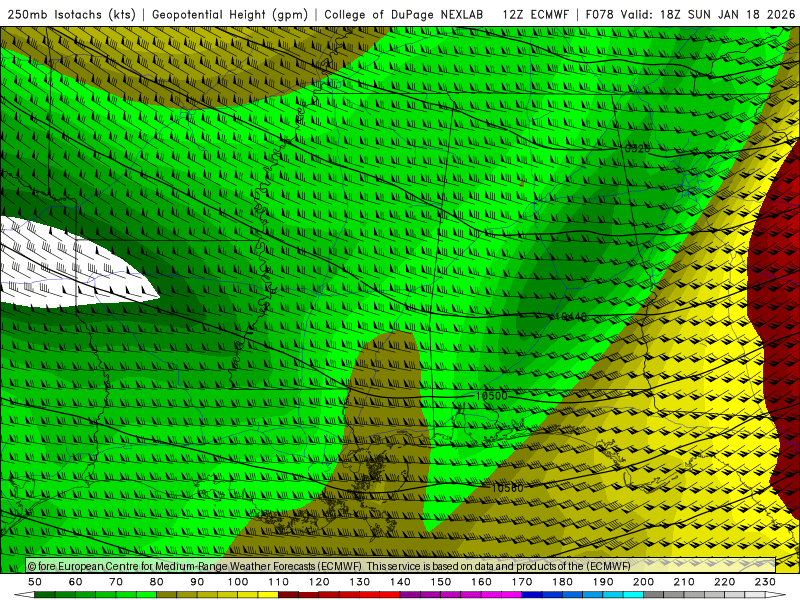Click the colorbar label 120
The image size is (800, 600).
(x=319, y=582)
